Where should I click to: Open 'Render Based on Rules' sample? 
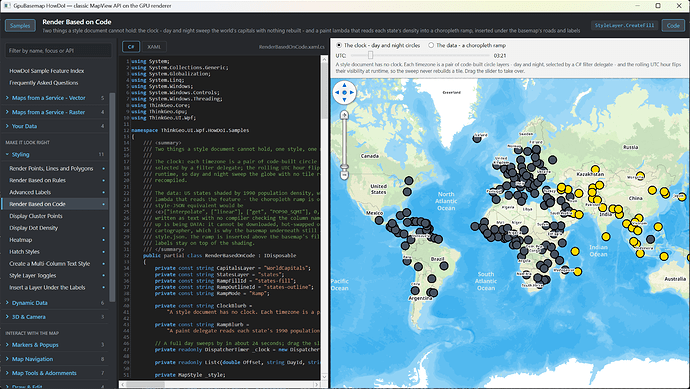(x=55, y=180)
